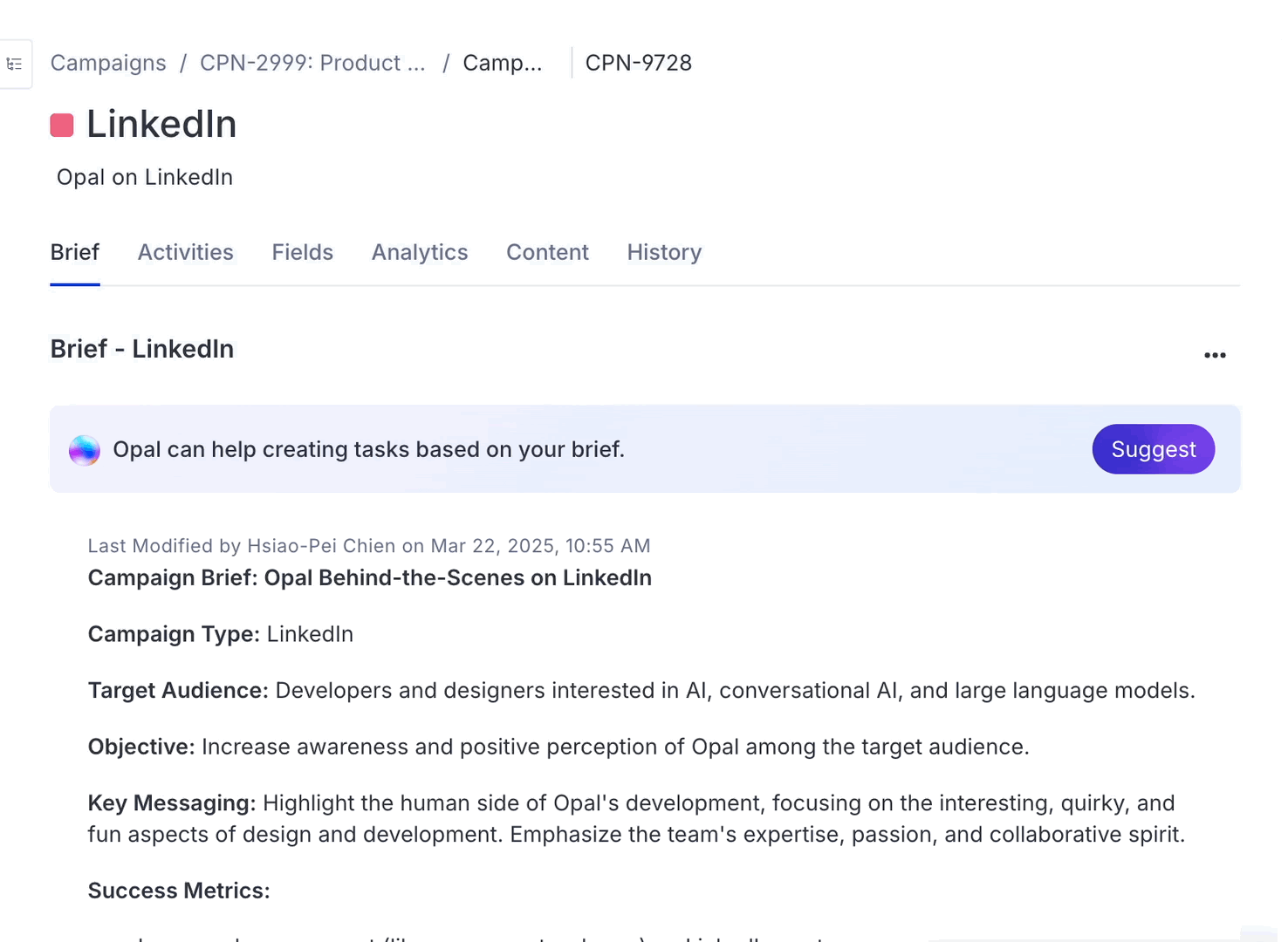Open the brief's three-dot more options menu
This screenshot has width=1288, height=942.
(1215, 355)
